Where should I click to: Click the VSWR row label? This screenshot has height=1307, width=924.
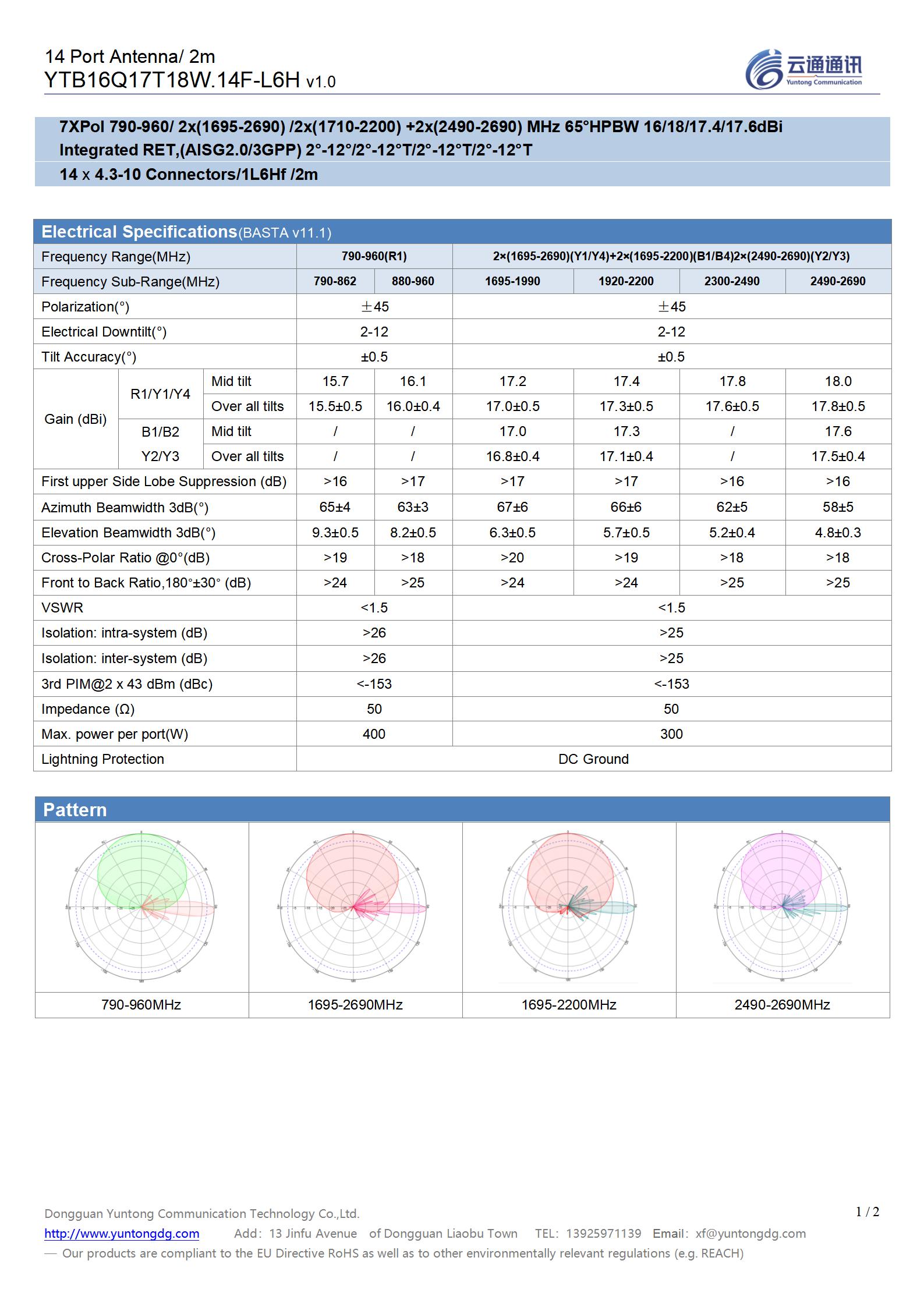pyautogui.click(x=62, y=608)
